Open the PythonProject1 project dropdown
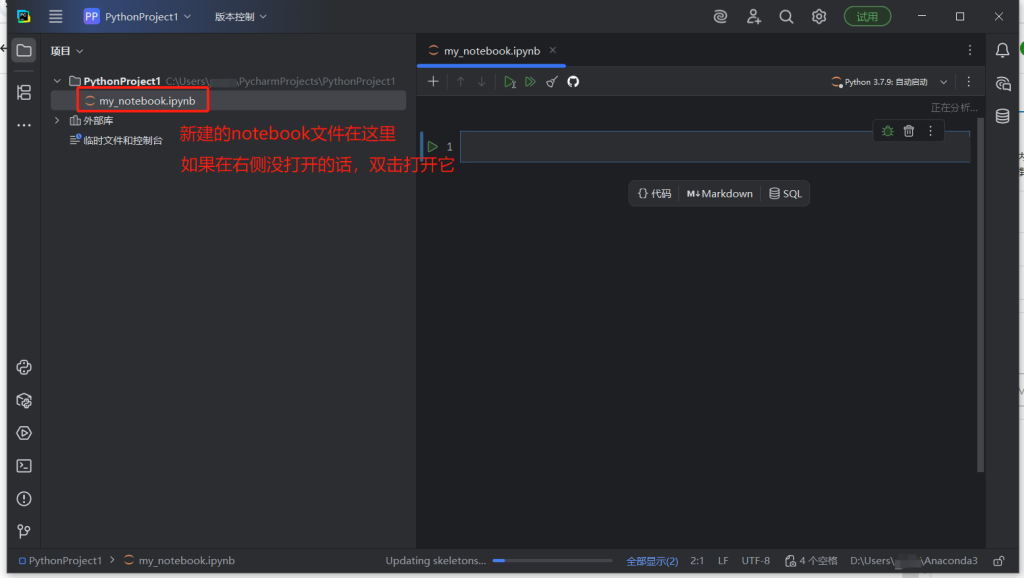 (x=138, y=17)
